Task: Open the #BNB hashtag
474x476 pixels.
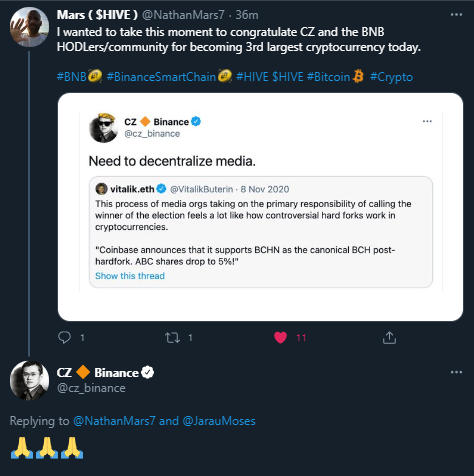Action: coord(72,77)
